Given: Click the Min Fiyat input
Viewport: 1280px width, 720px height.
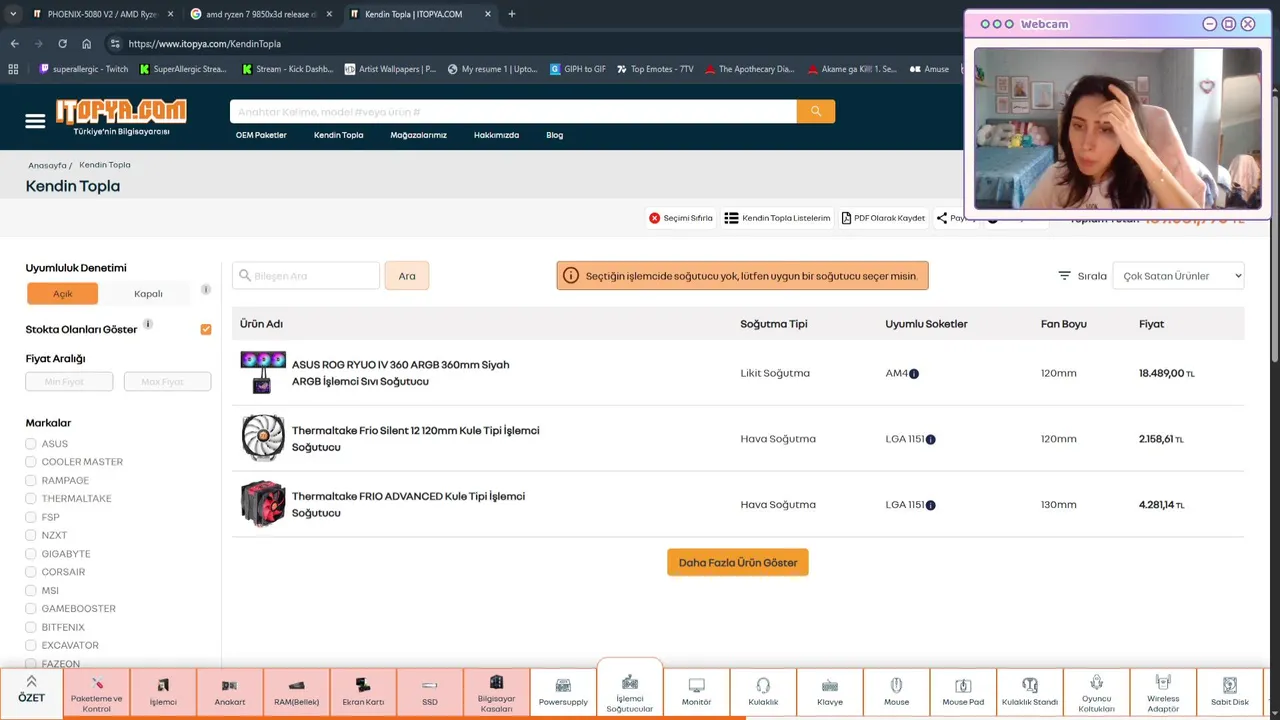Looking at the screenshot, I should pyautogui.click(x=69, y=382).
